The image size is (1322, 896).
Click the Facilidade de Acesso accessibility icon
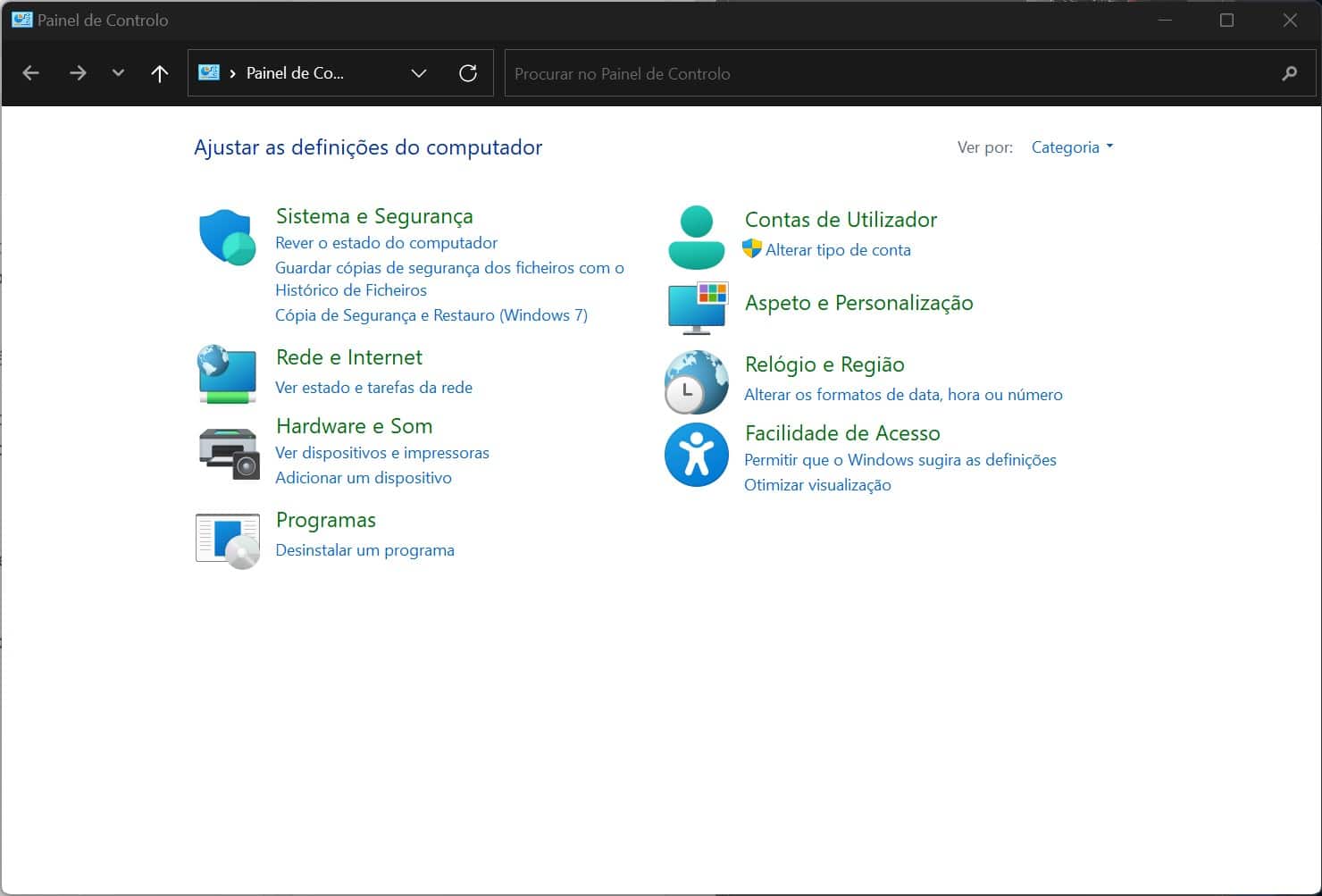[696, 455]
